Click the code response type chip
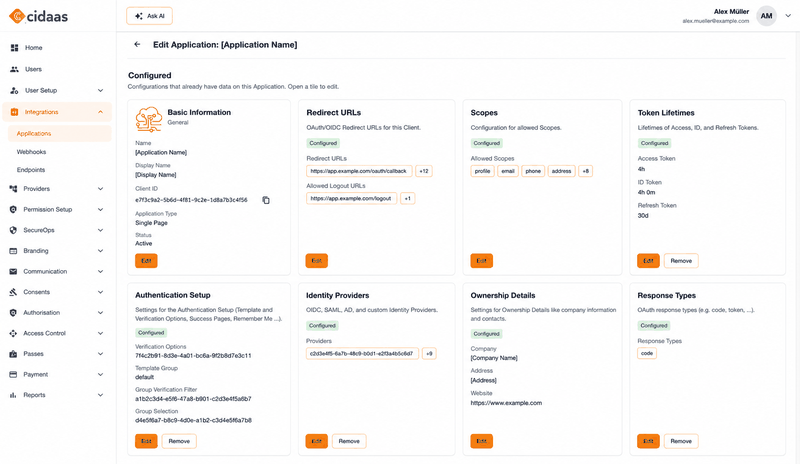Screen dimensions: 800x464 pyautogui.click(x=646, y=353)
